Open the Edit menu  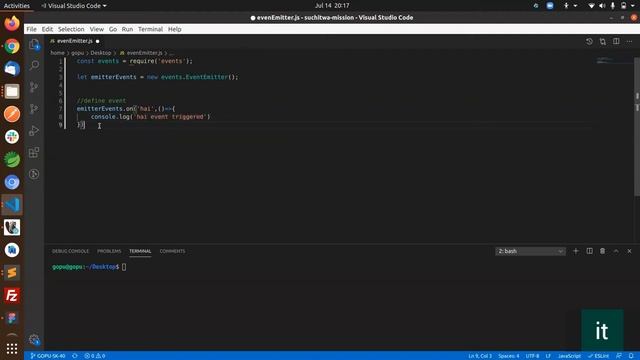[47, 29]
